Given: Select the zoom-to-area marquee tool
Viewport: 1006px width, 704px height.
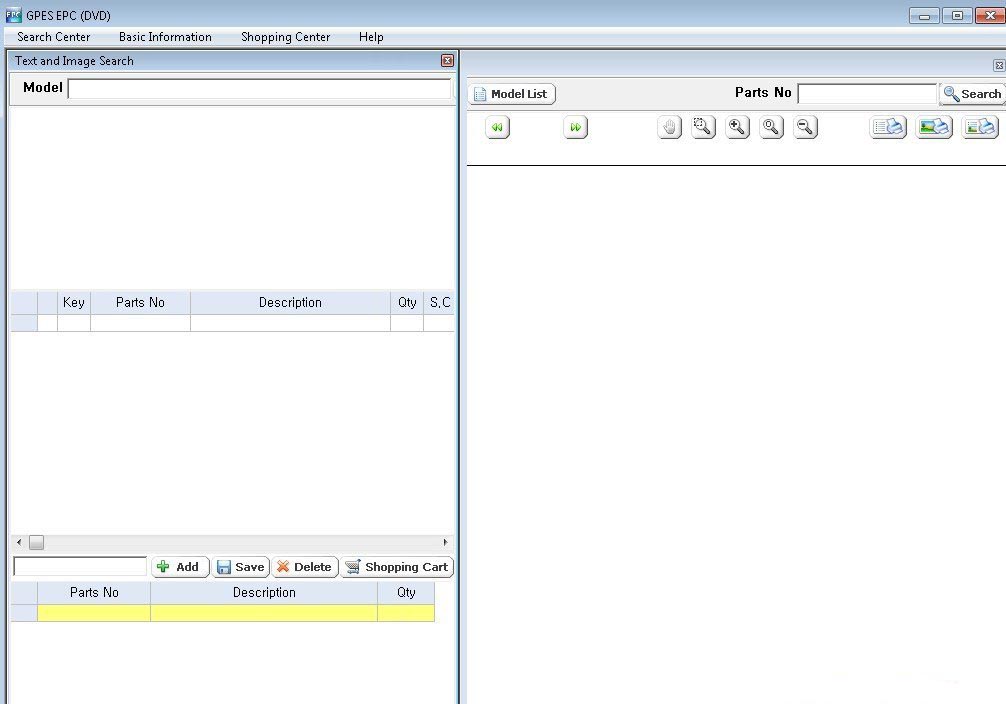Looking at the screenshot, I should pos(704,127).
